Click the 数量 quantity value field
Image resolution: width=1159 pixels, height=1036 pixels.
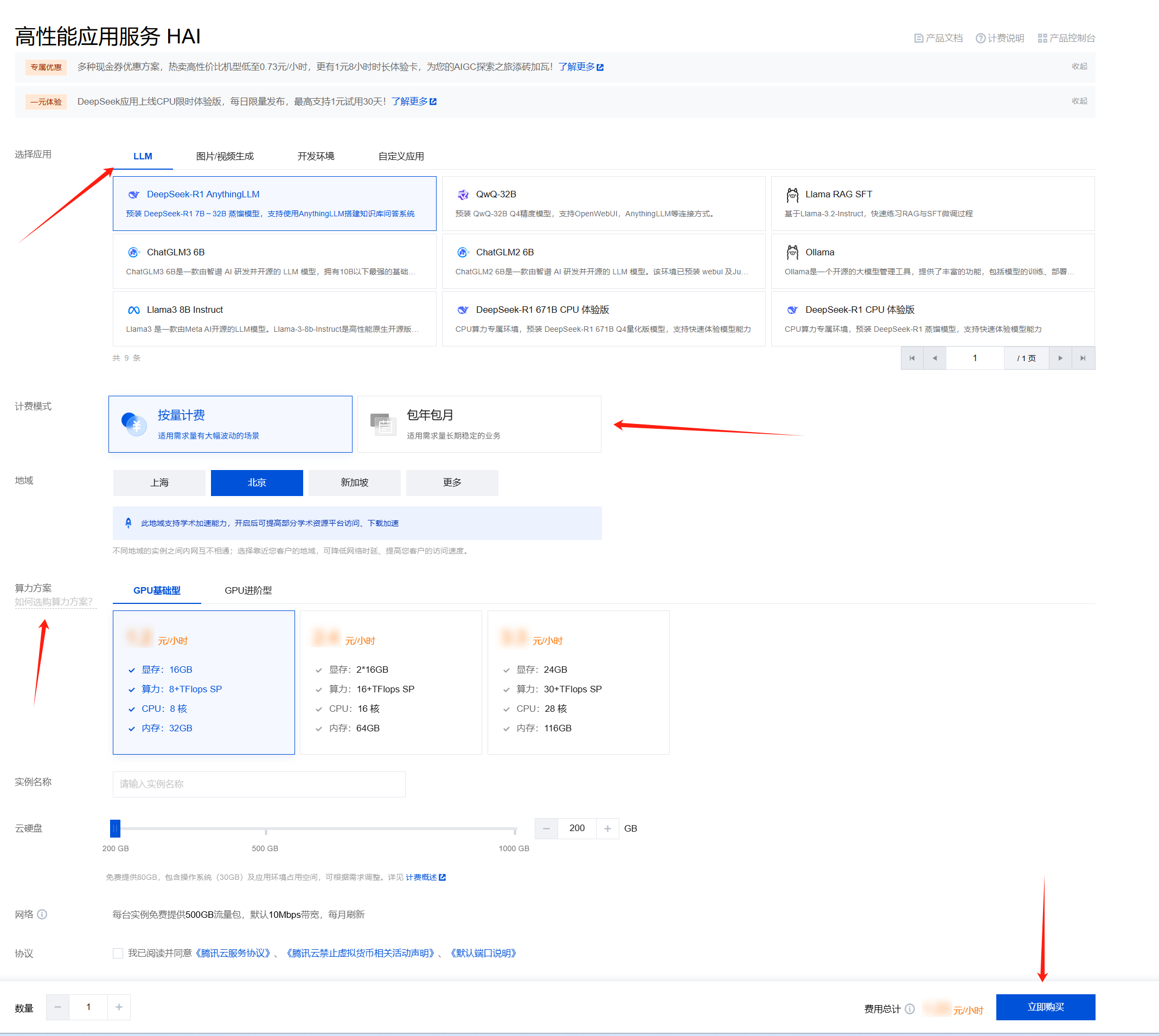click(x=88, y=1007)
